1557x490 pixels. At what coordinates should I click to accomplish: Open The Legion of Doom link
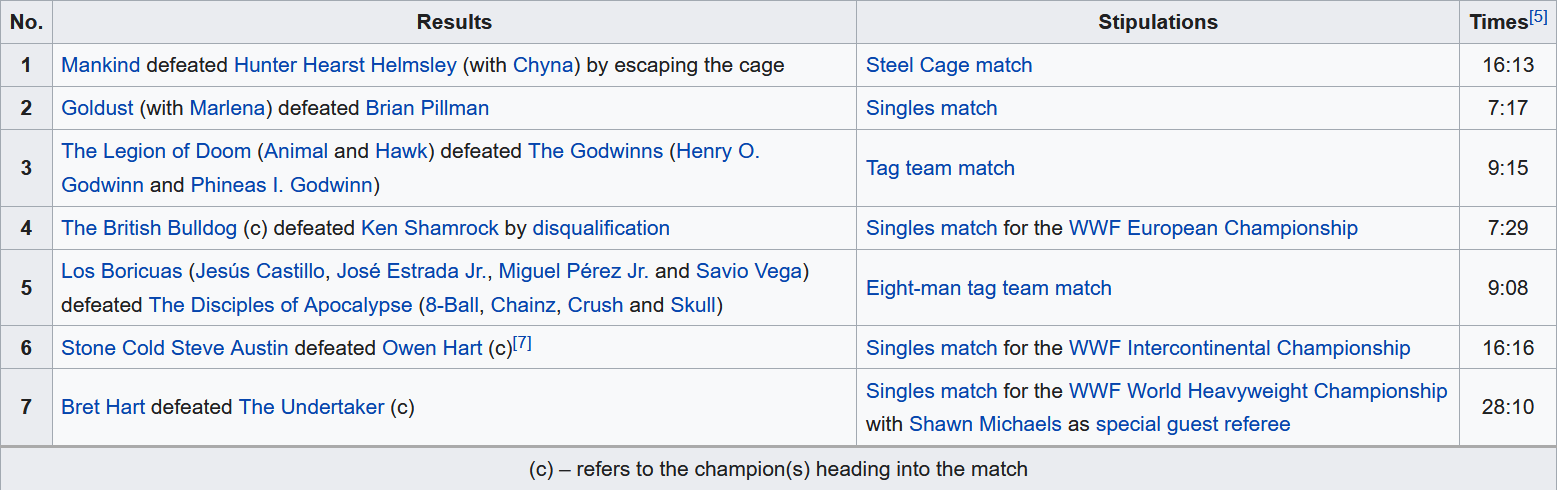[156, 151]
